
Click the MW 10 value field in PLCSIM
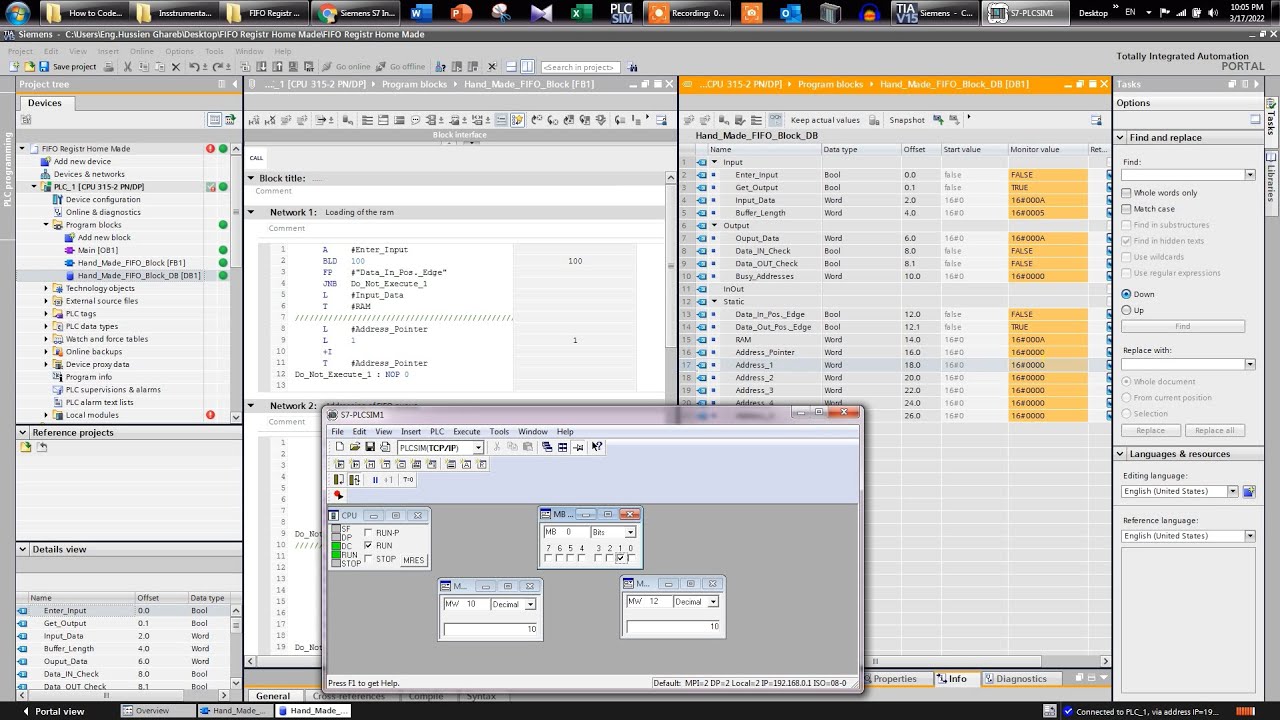coord(490,629)
